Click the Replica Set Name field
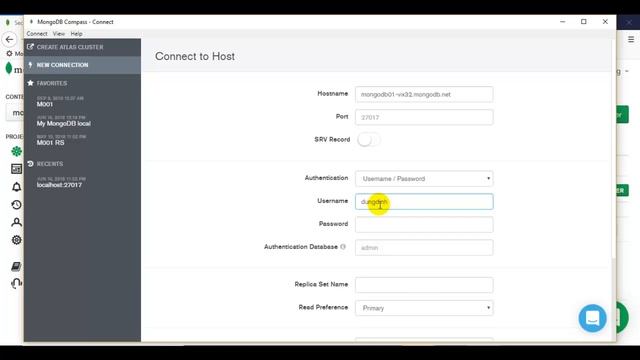The height and width of the screenshot is (360, 640). [x=424, y=285]
